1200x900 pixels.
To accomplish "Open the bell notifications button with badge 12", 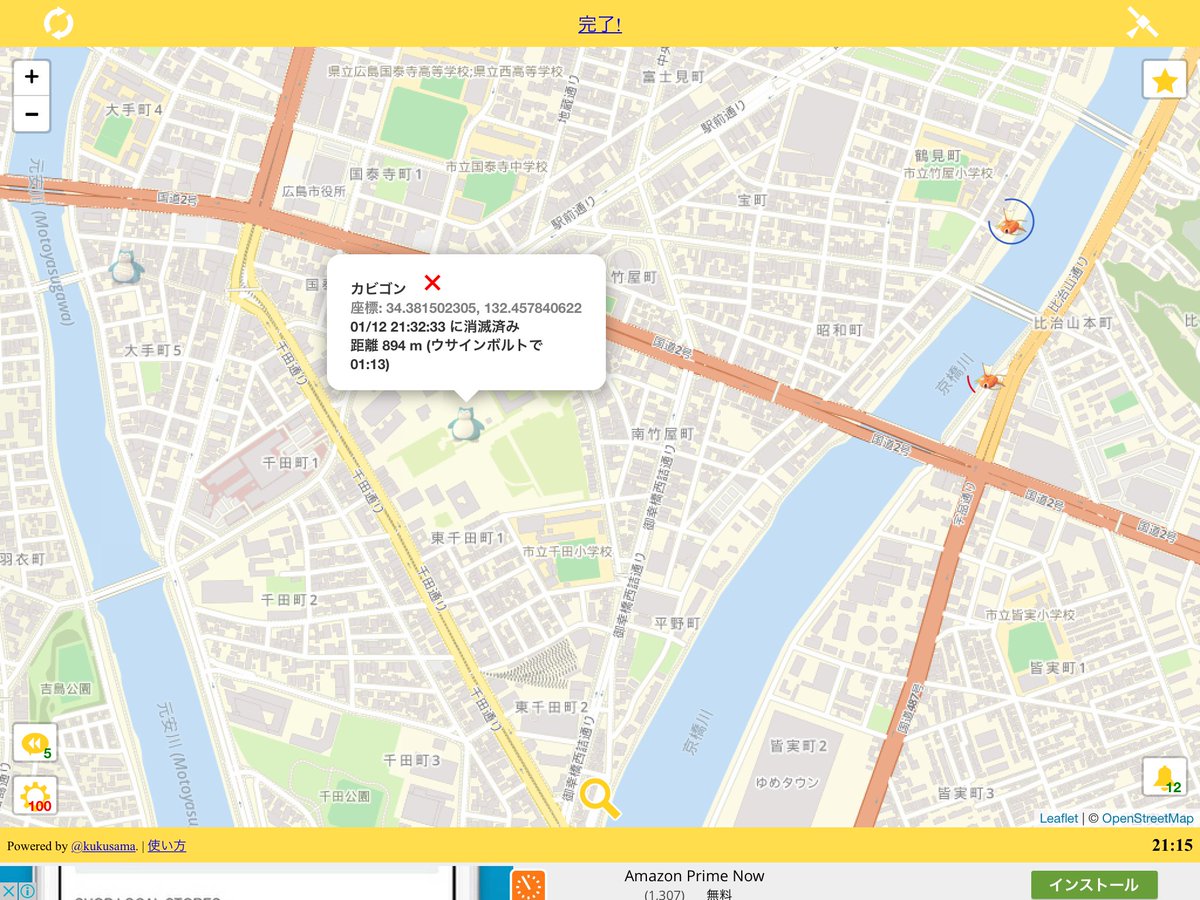I will (x=1164, y=777).
